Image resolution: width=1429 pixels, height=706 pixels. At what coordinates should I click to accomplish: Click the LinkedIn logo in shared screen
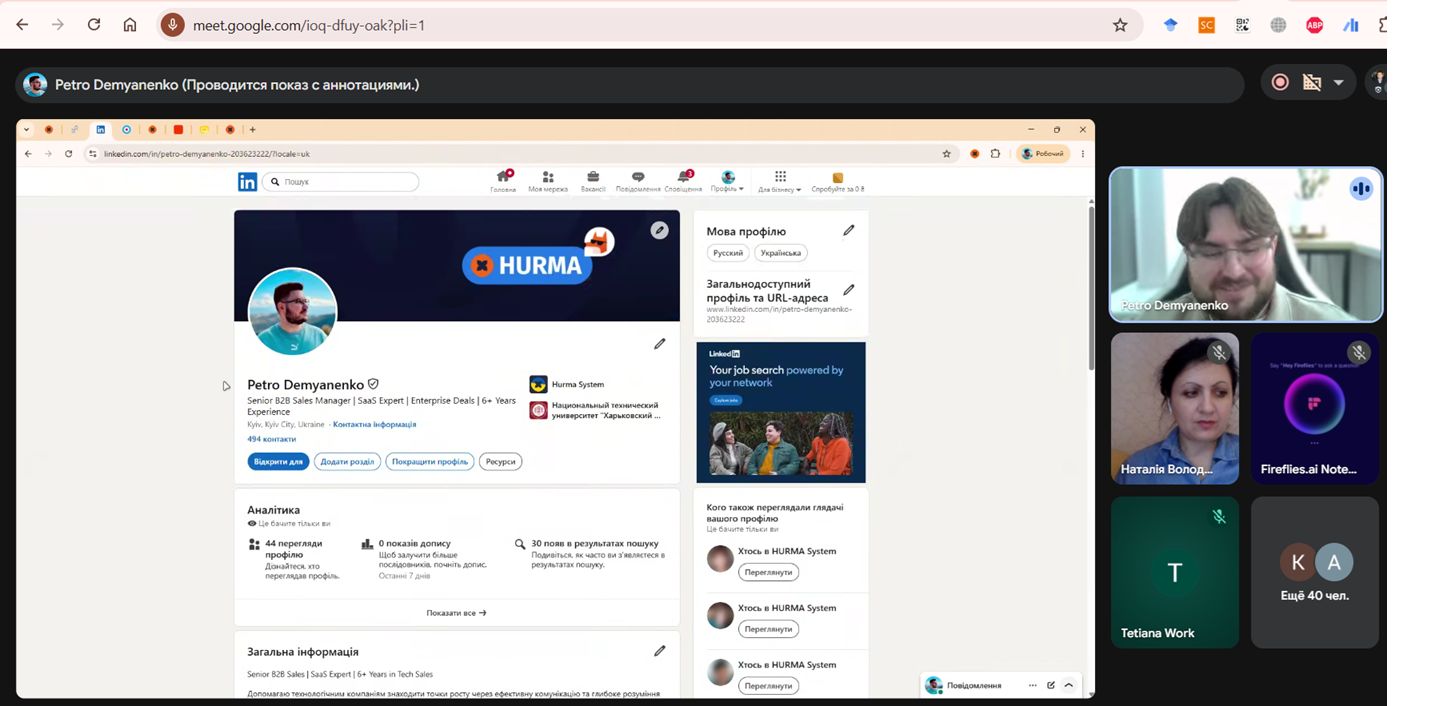(247, 182)
